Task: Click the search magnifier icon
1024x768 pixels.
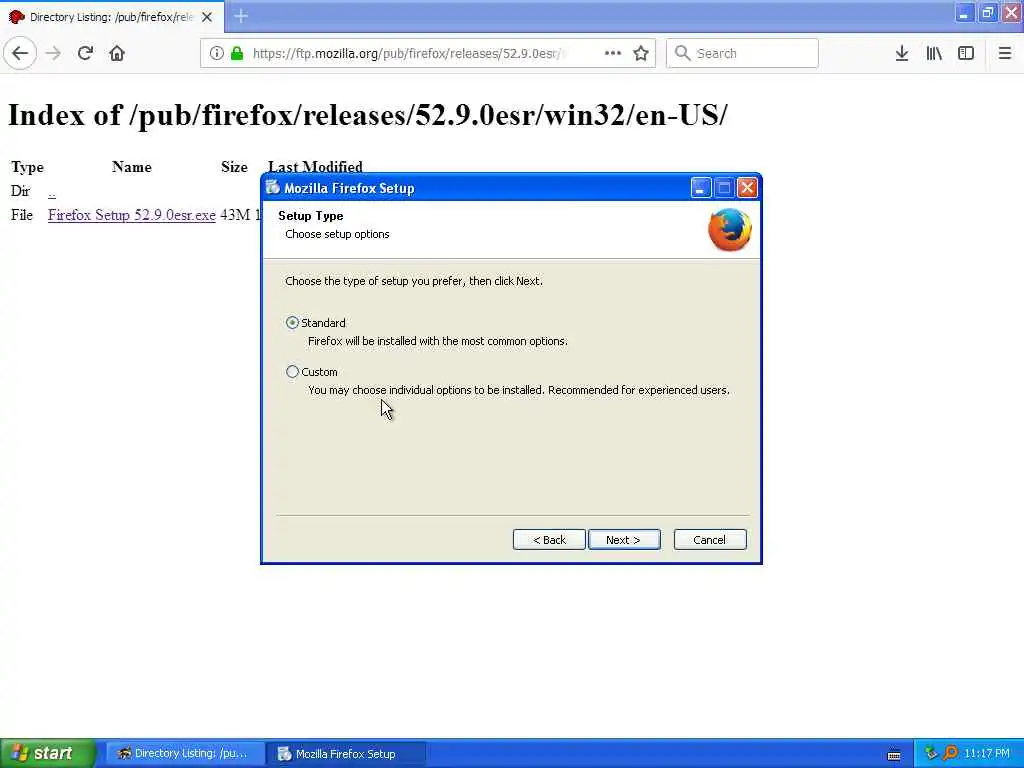Action: coord(682,54)
